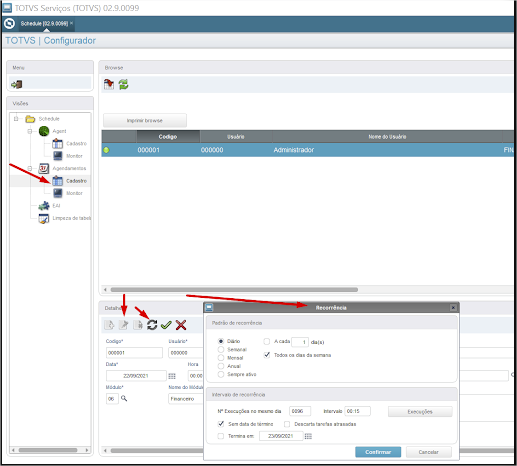The height and width of the screenshot is (466, 517).
Task: Click the green checkmark confirm icon
Action: pos(166,325)
